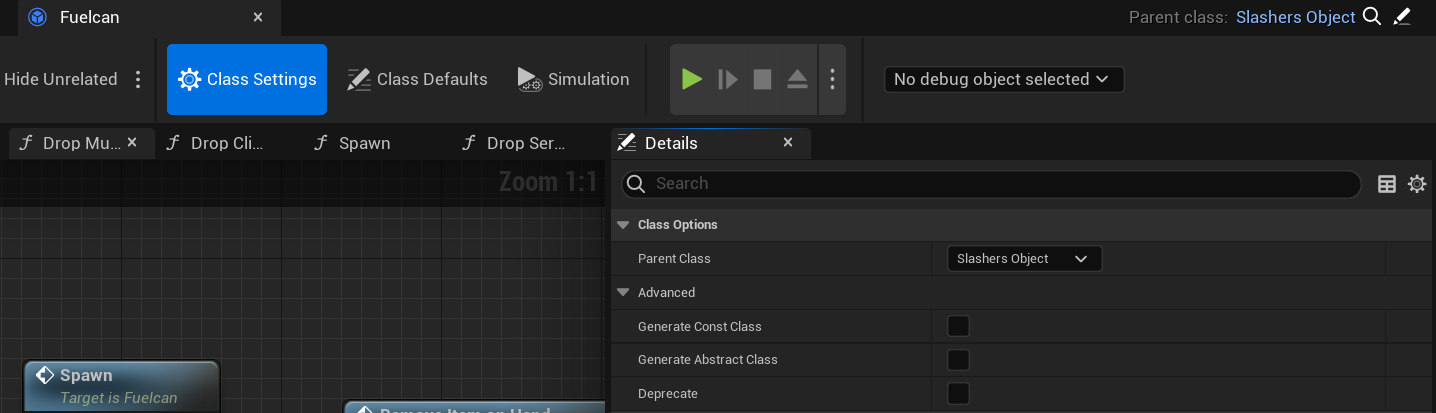
Task: Collapse the Class Options section
Action: tap(623, 225)
